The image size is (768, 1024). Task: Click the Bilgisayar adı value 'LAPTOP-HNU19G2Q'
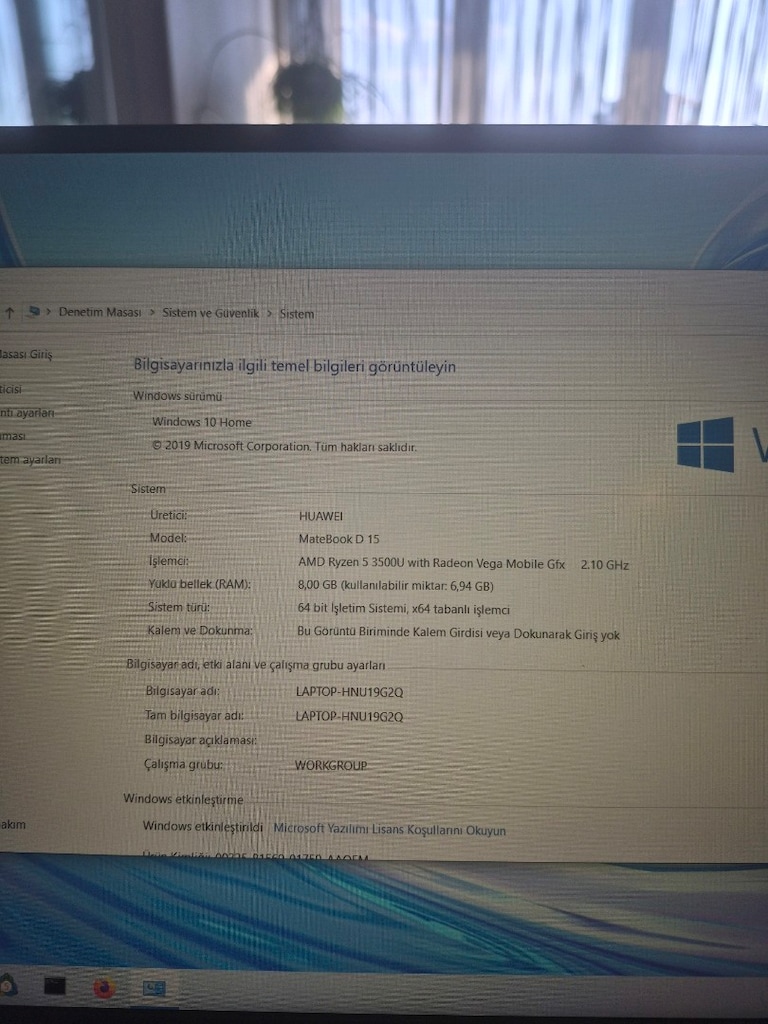(349, 692)
